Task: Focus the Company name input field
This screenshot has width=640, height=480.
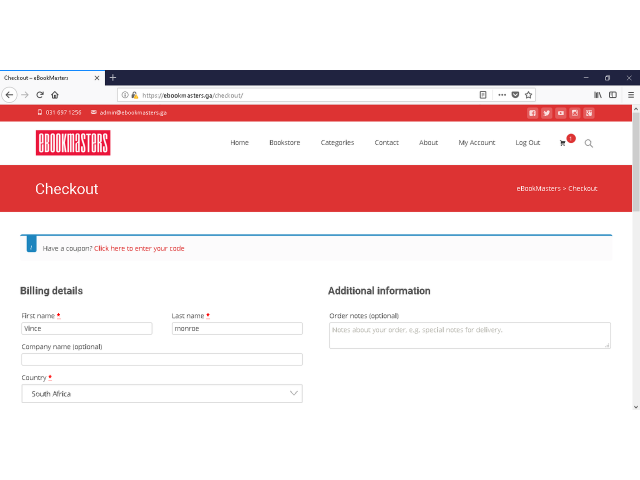Action: point(162,360)
